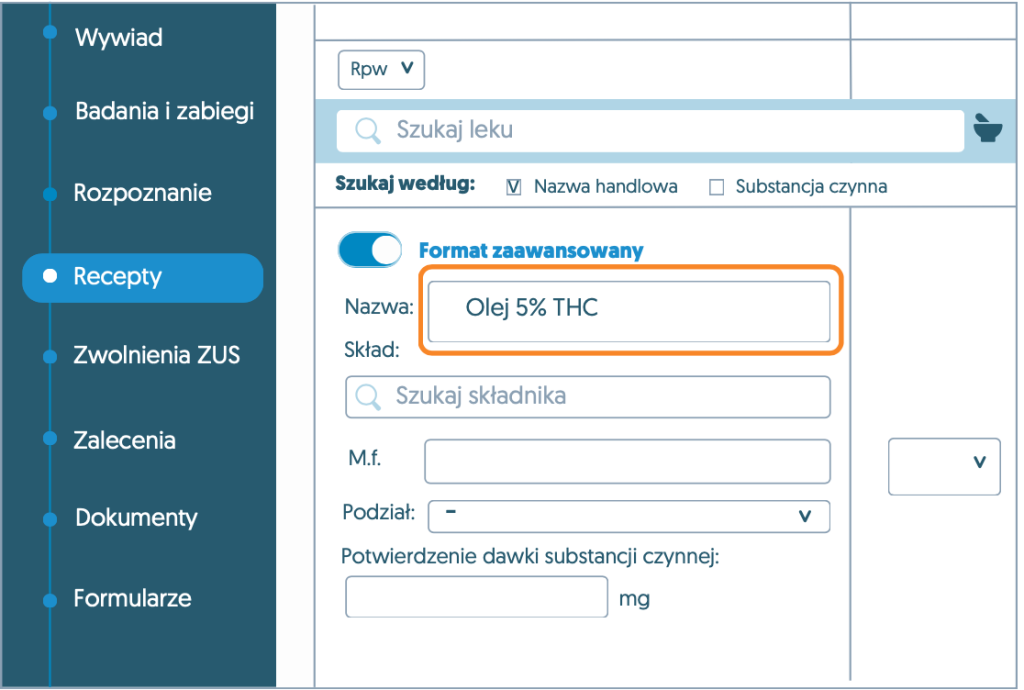
Task: Click the magnifier icon in Szukaj leku
Action: point(368,131)
